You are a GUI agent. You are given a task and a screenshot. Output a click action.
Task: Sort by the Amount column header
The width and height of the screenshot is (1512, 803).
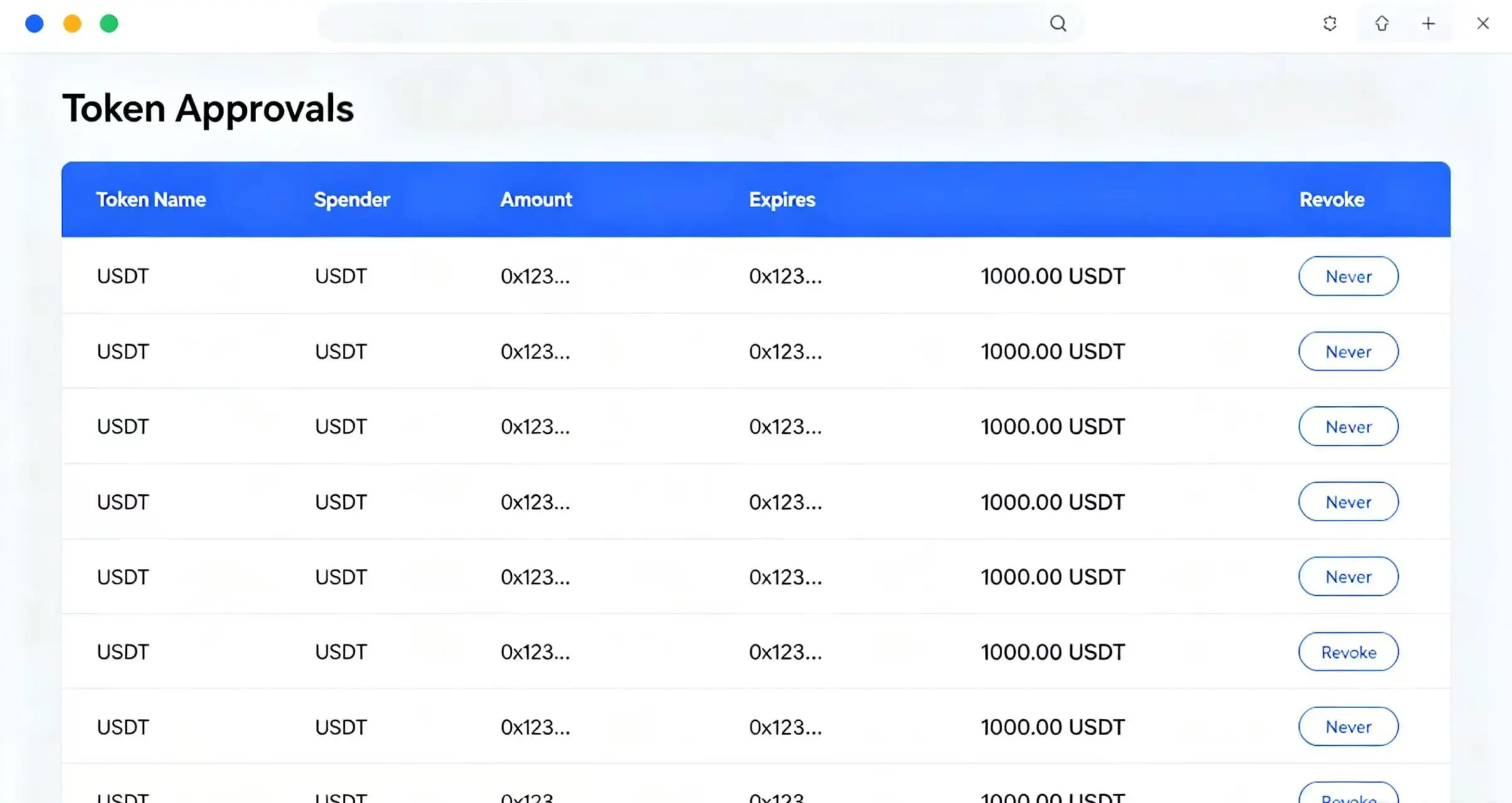coord(536,200)
